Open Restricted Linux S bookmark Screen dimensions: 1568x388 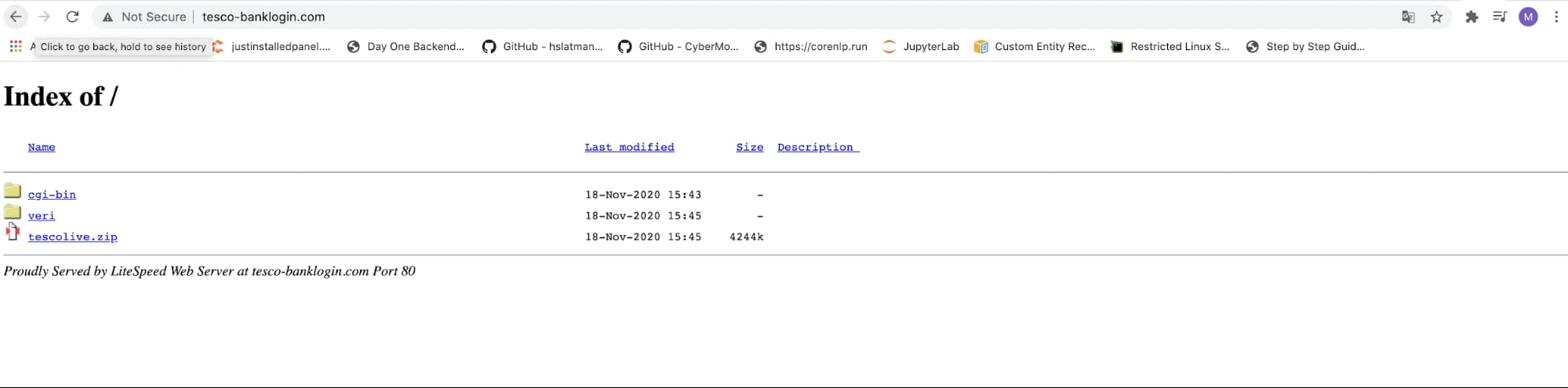1170,46
